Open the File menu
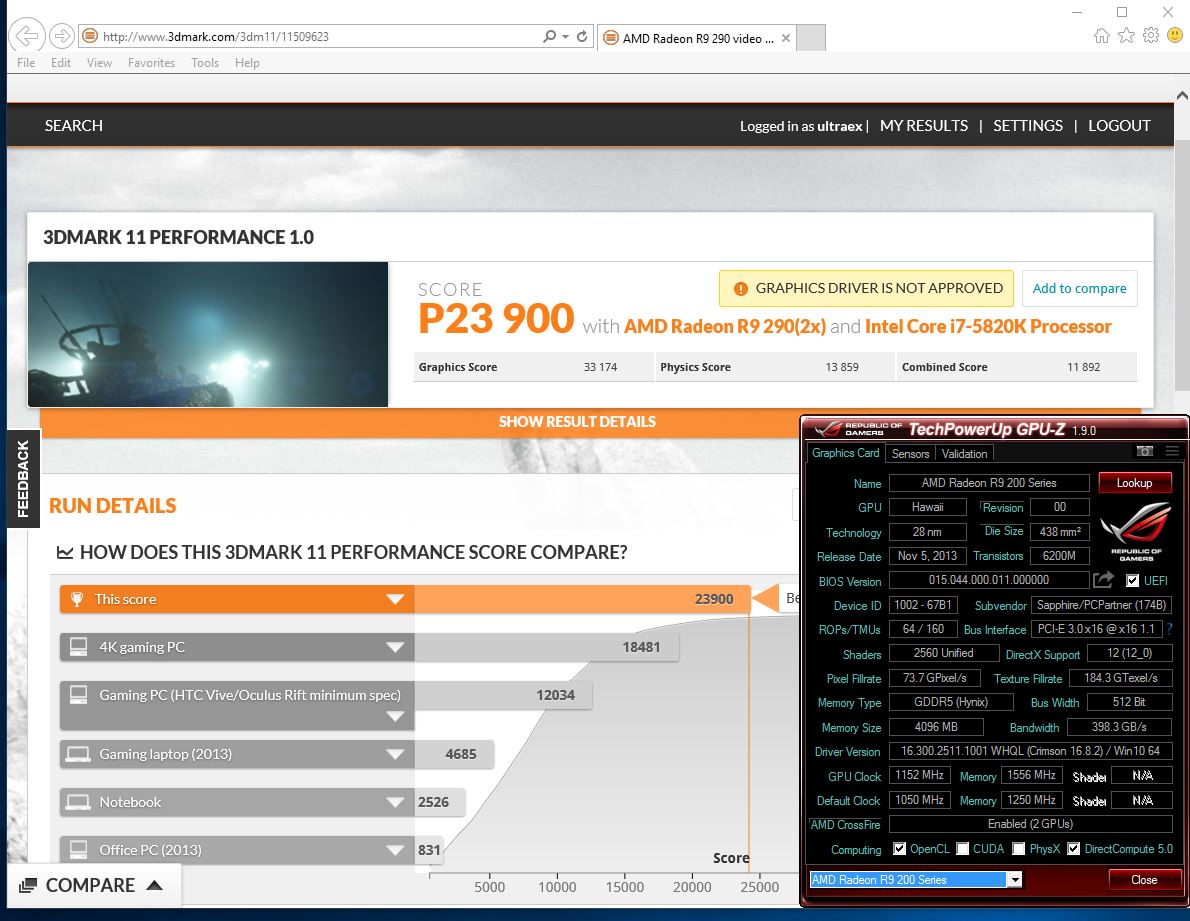The image size is (1190, 921). 26,63
